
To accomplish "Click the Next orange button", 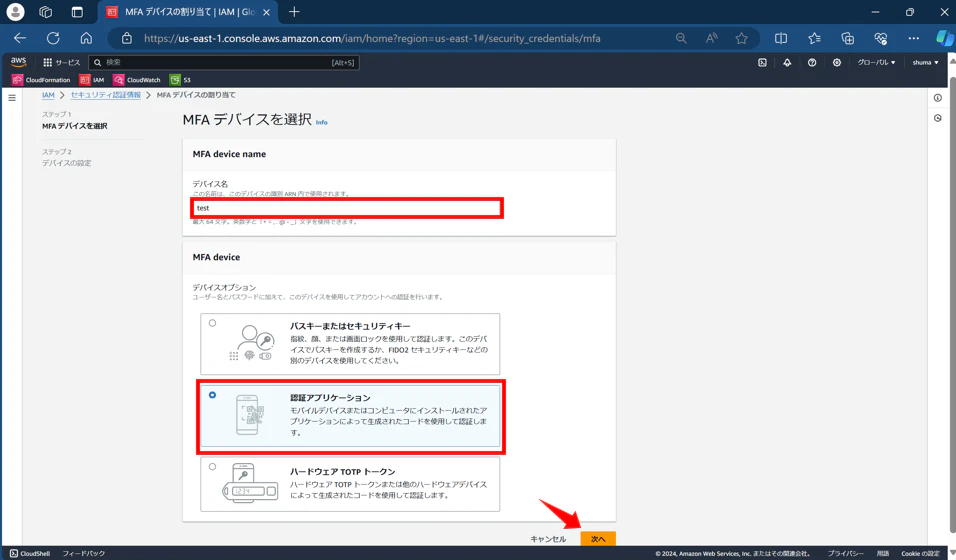I will [598, 539].
